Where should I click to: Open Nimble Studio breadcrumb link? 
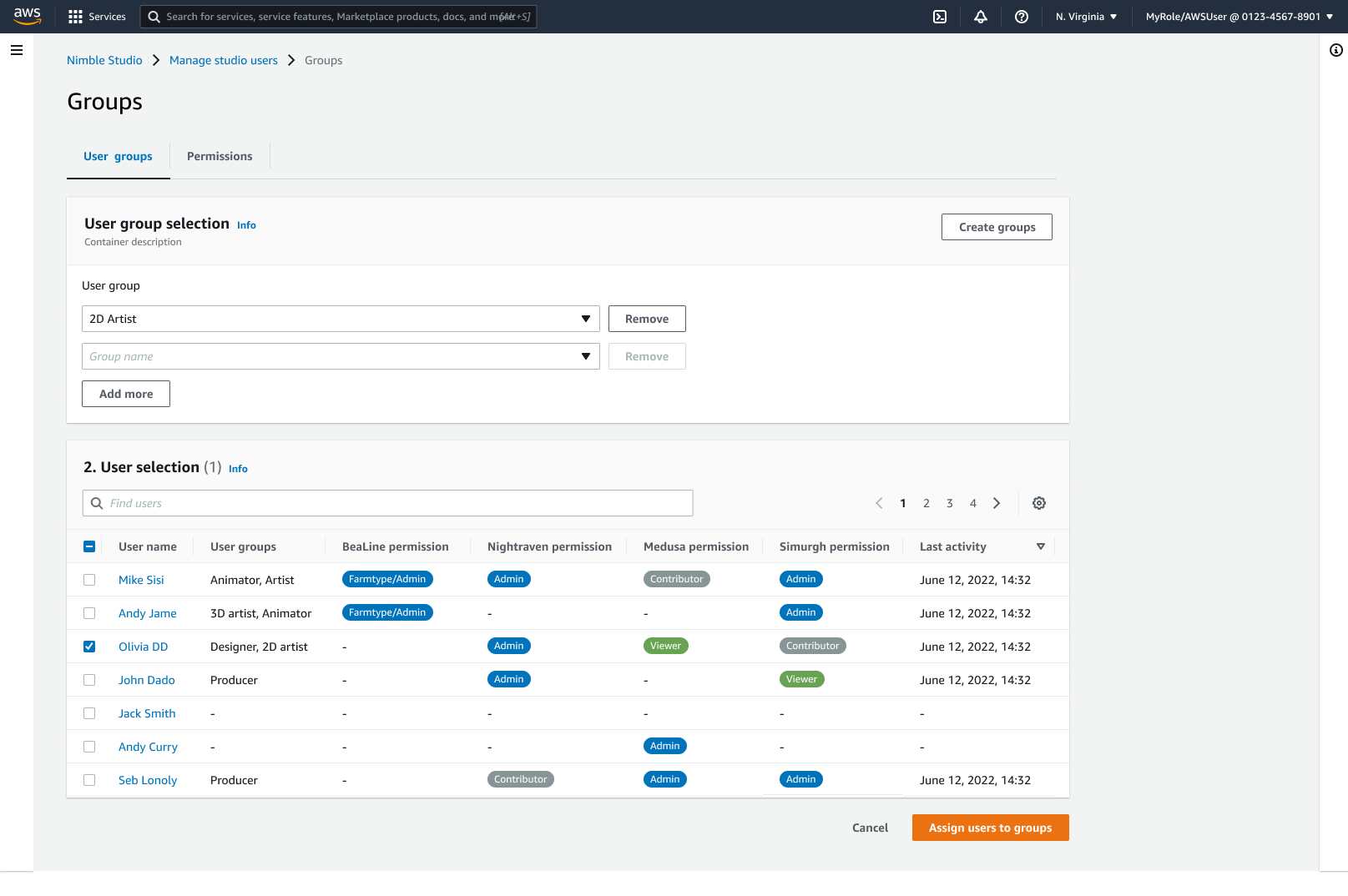(x=104, y=60)
